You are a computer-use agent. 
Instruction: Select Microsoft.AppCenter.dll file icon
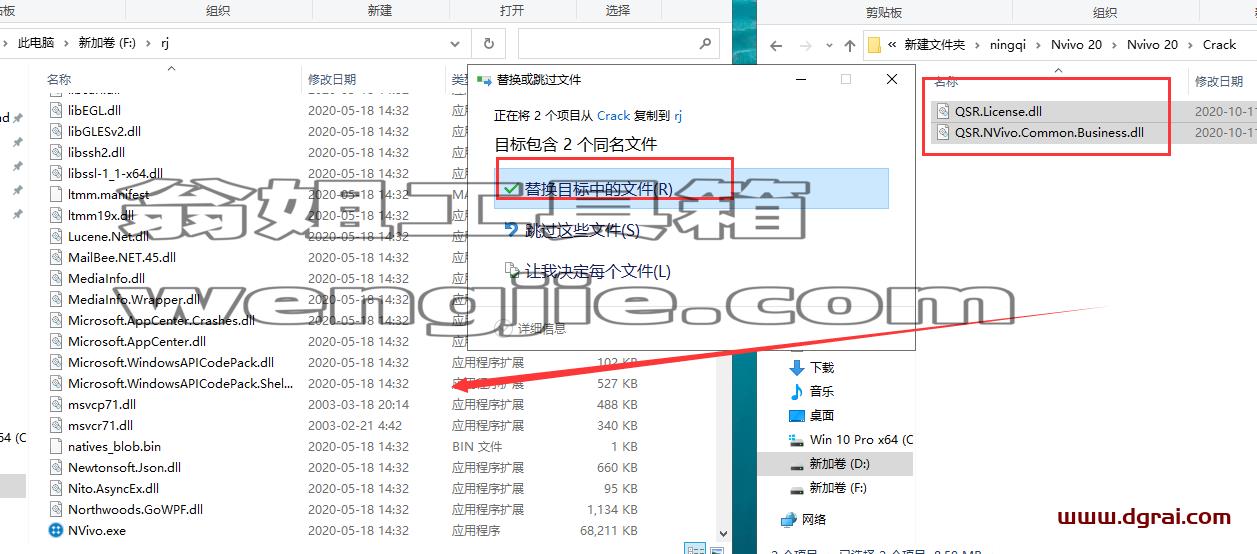[x=58, y=341]
